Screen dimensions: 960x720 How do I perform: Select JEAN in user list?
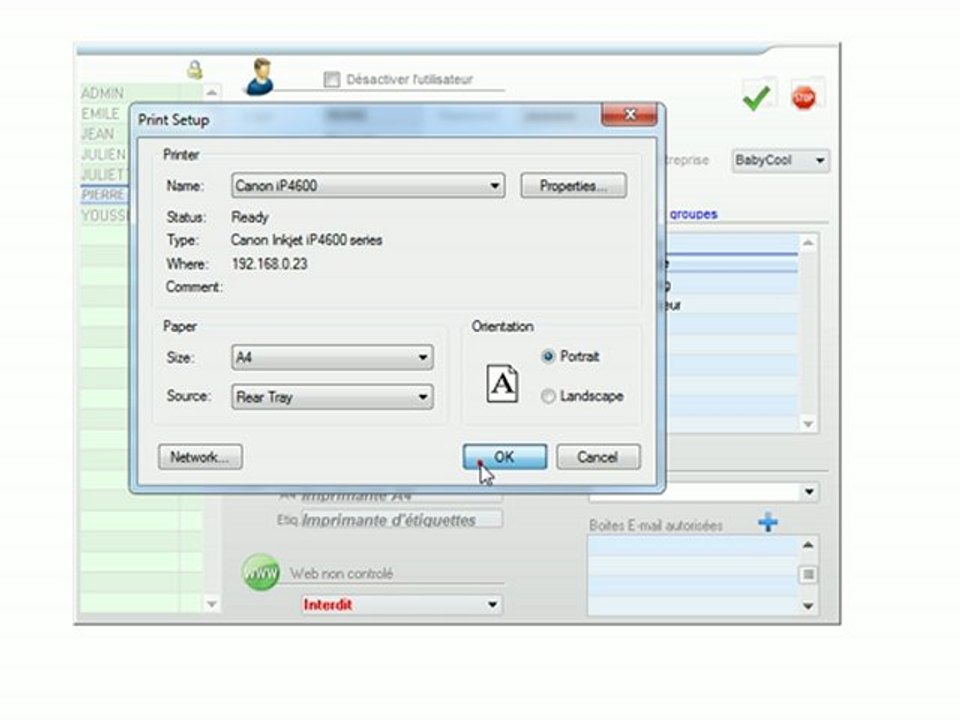(98, 134)
